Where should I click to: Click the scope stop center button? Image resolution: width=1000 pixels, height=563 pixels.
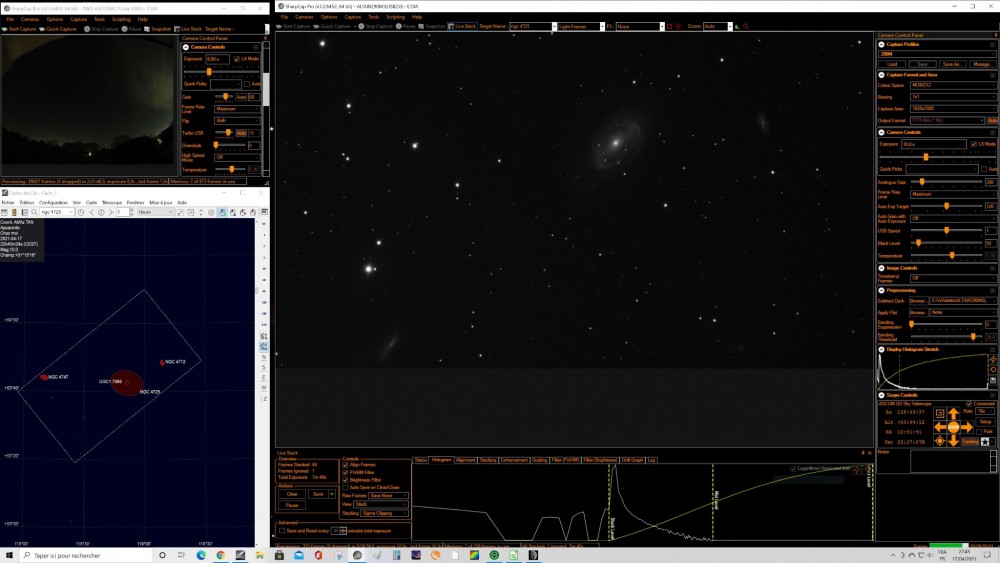pos(953,427)
